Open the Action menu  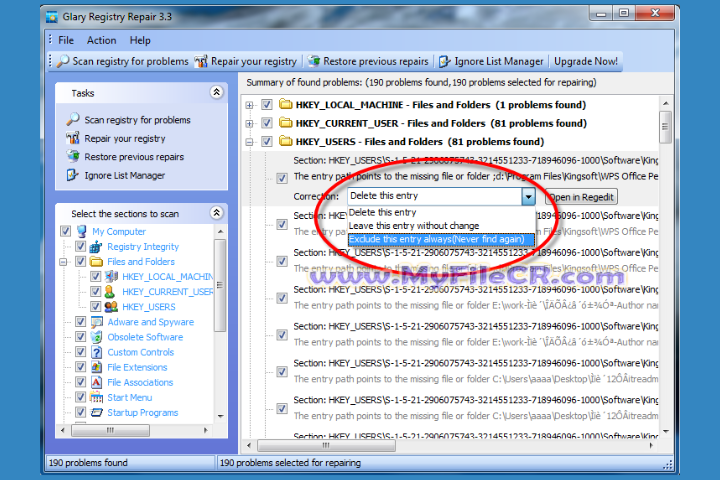tap(101, 40)
